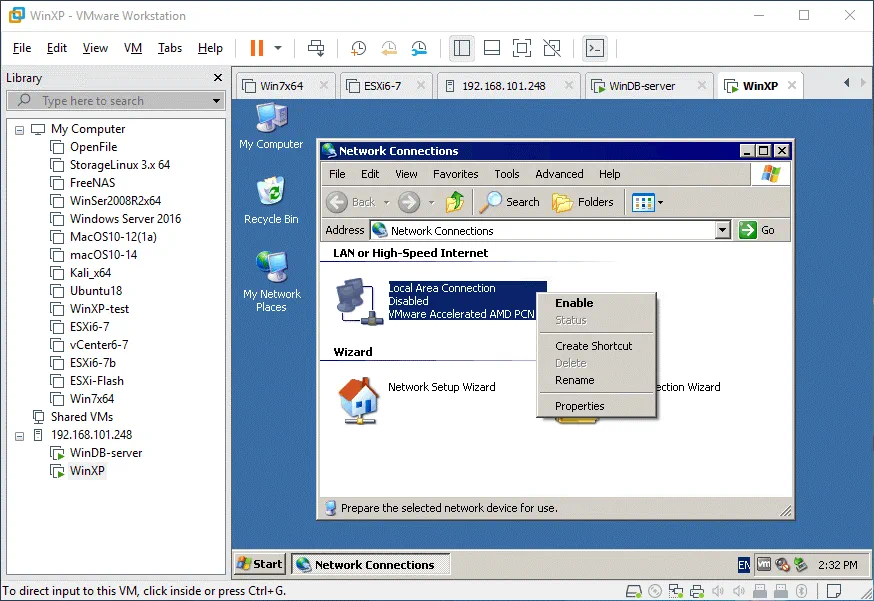
Task: Open the Network Setup Wizard icon
Action: point(357,397)
